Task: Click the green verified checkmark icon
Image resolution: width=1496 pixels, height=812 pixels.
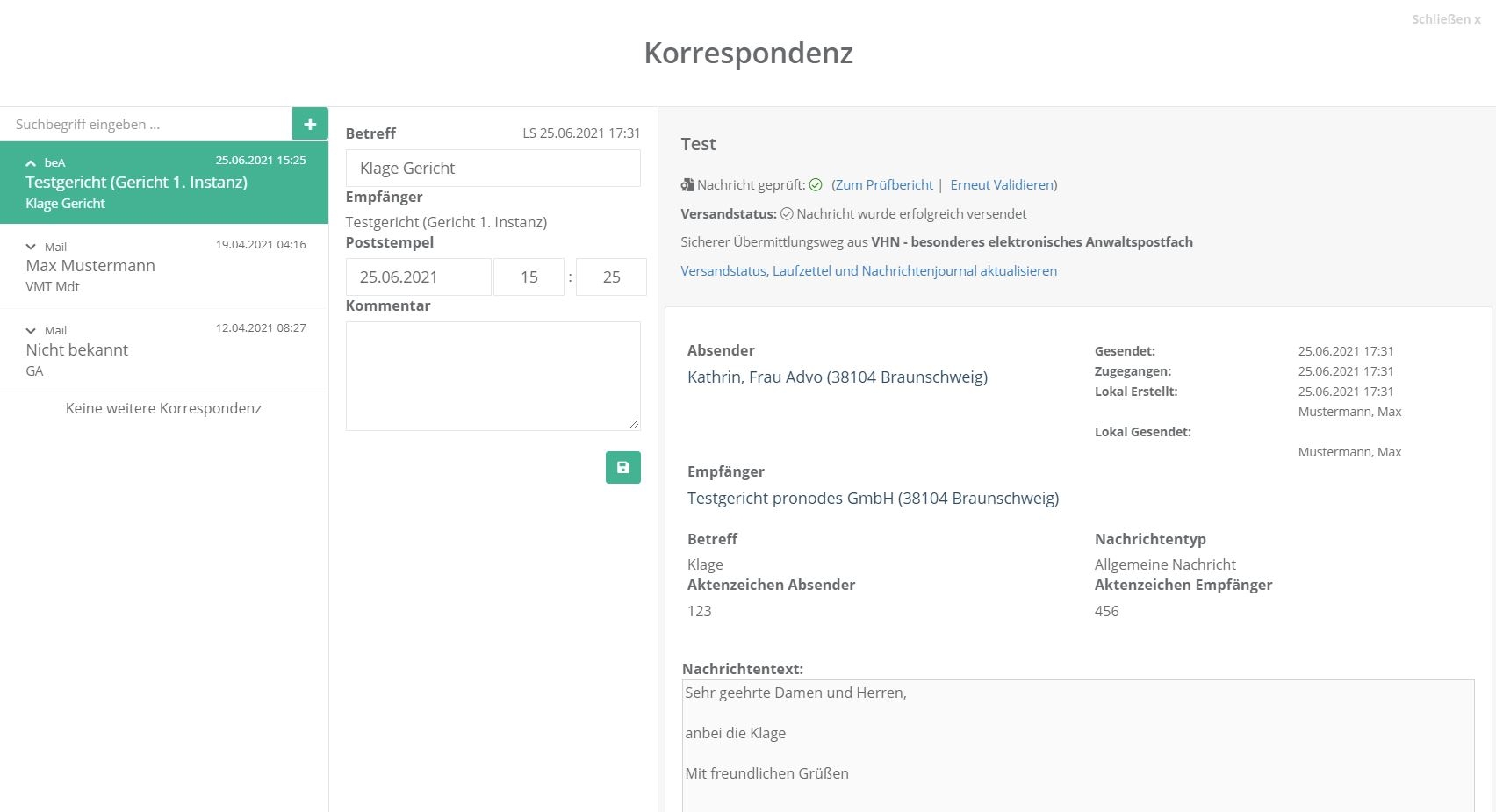Action: click(816, 185)
